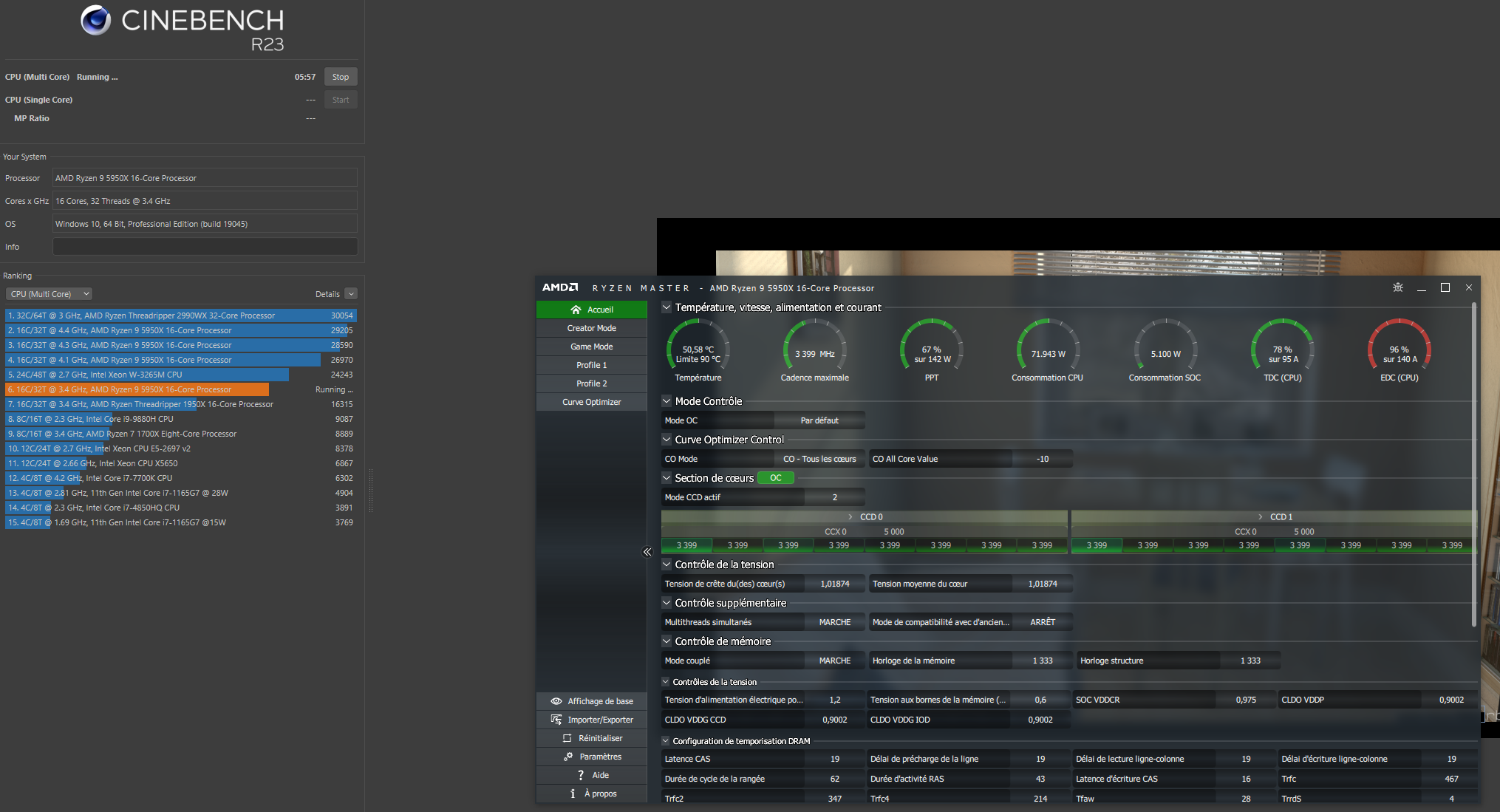
Task: Open the Curve Optimizer tab
Action: pyautogui.click(x=591, y=402)
